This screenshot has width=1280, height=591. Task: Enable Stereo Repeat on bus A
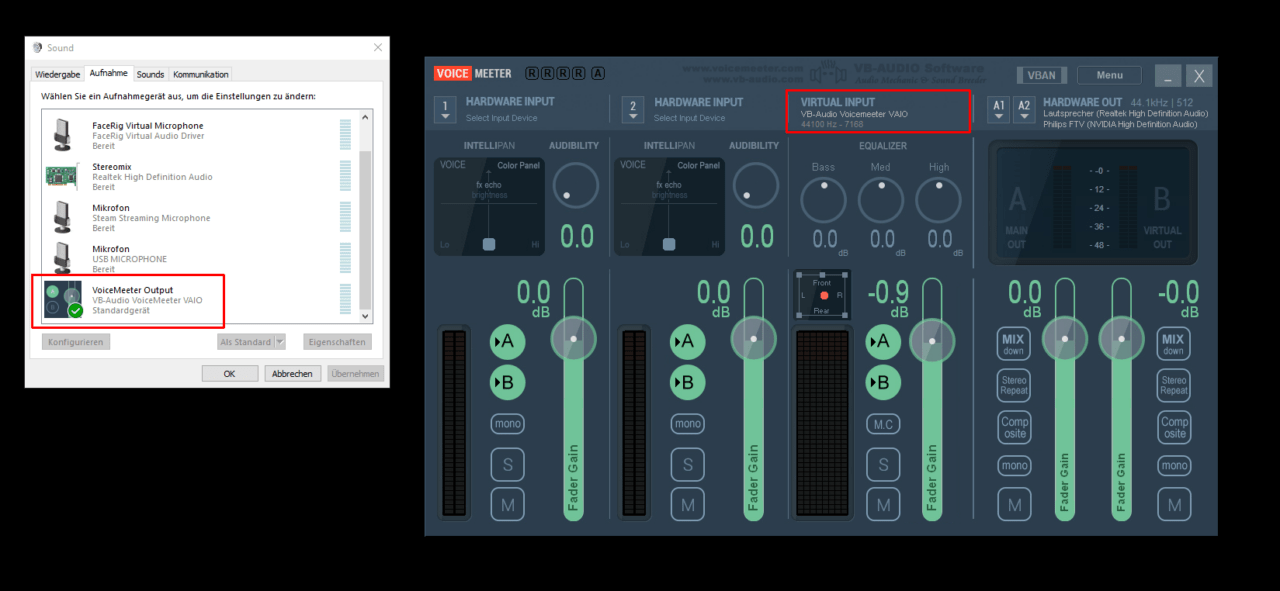coord(1013,384)
